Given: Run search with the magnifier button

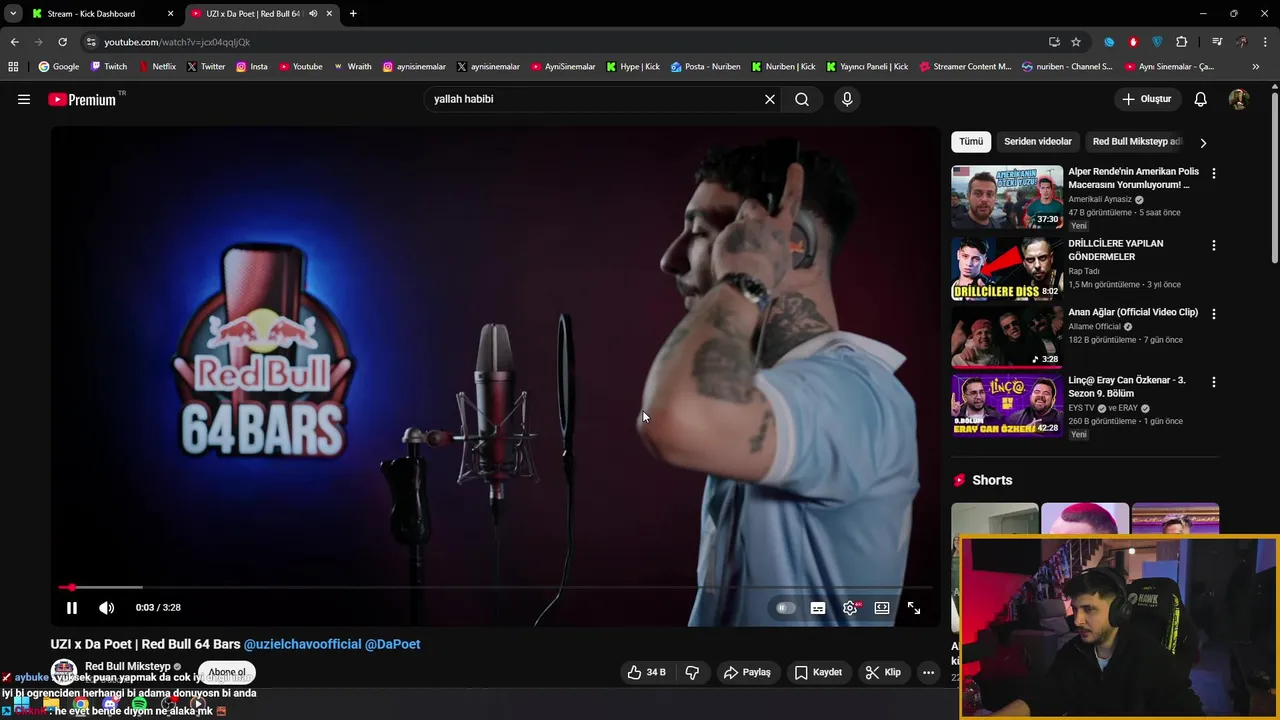Looking at the screenshot, I should (x=802, y=99).
